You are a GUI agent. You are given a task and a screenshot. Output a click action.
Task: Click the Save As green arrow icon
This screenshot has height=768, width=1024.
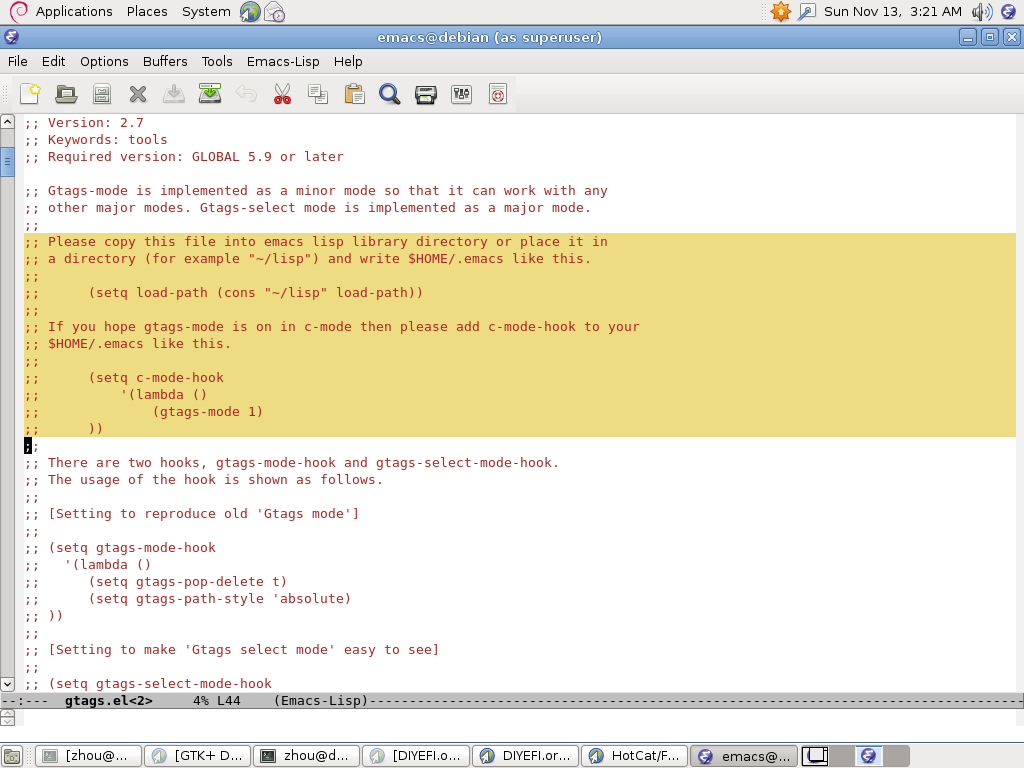210,94
